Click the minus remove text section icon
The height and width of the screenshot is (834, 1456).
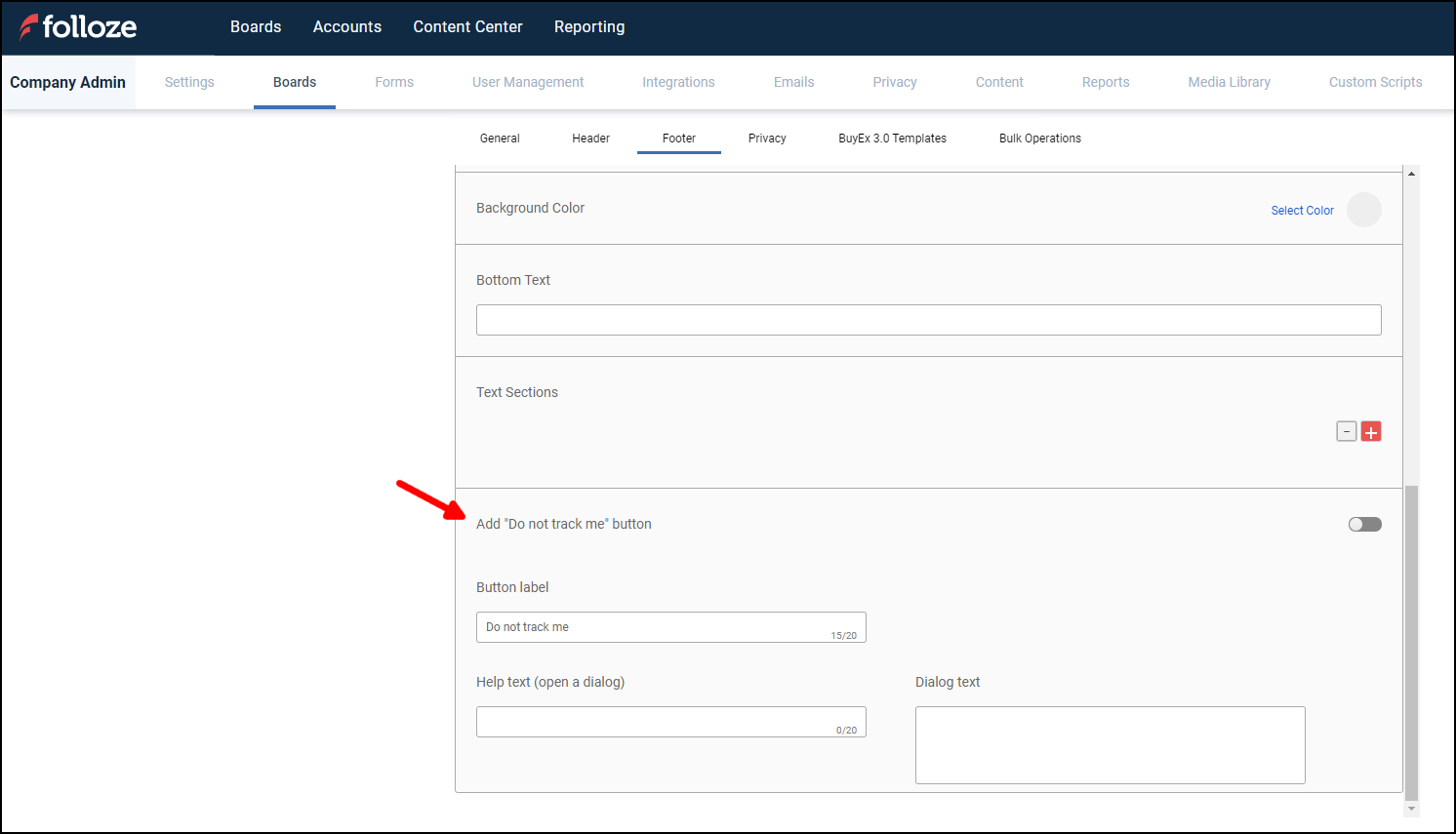click(1347, 432)
